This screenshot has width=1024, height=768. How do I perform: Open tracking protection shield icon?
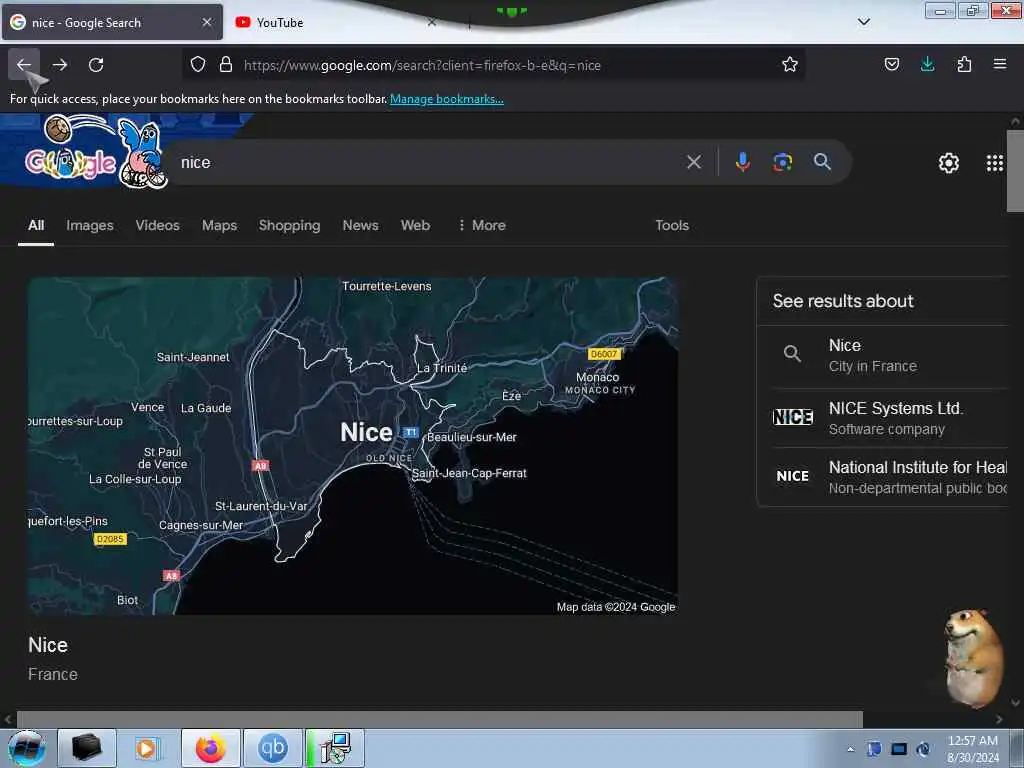198,64
